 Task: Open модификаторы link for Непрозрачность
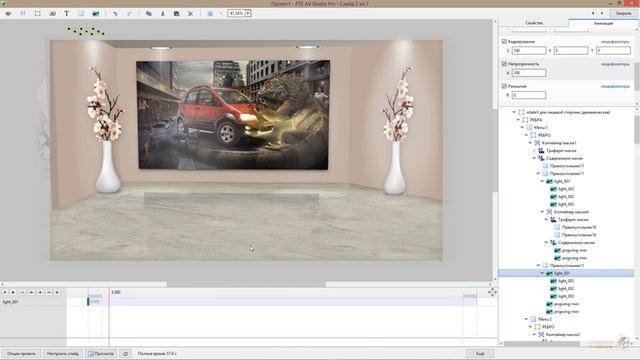615,64
